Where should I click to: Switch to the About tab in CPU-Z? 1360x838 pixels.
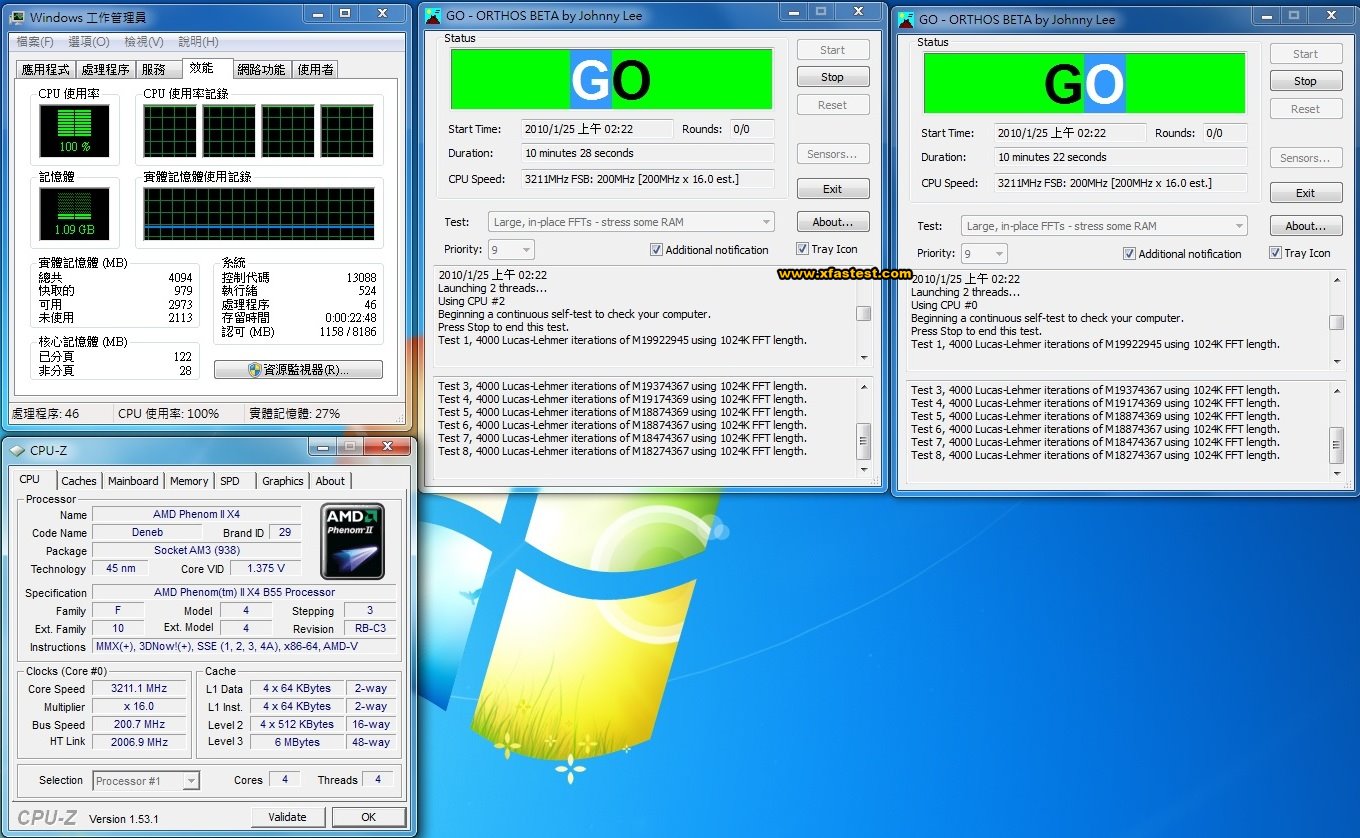coord(330,481)
